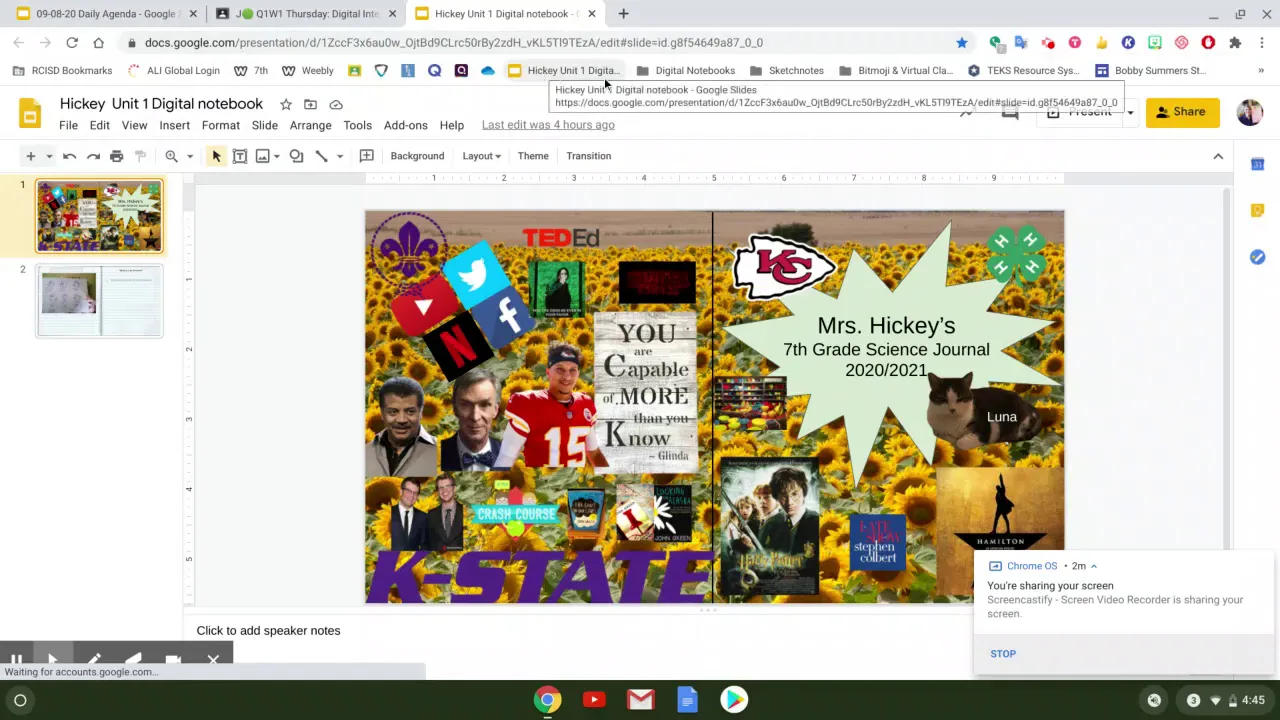Collapse the Chrome OS notification chevron

click(x=1093, y=566)
